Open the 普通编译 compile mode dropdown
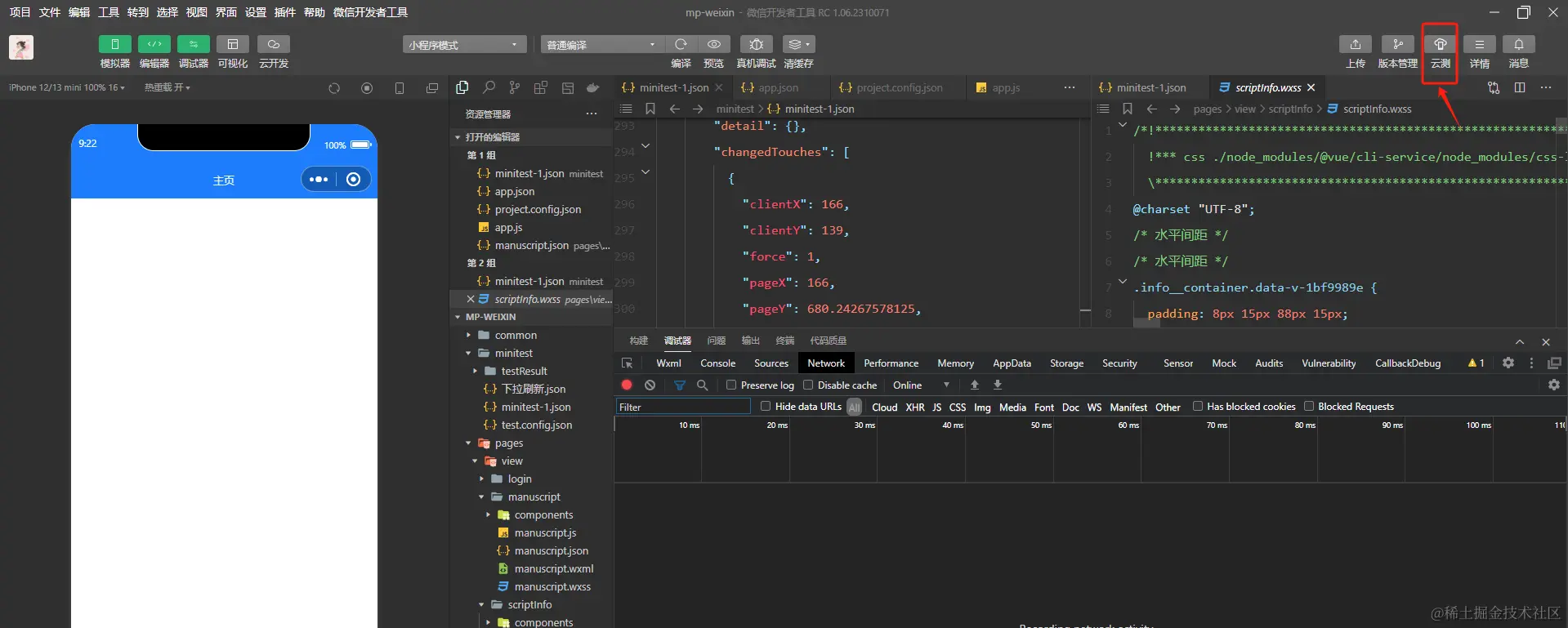 601,44
